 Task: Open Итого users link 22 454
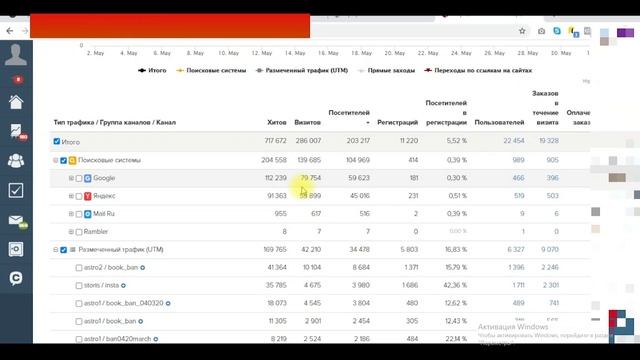click(x=513, y=141)
